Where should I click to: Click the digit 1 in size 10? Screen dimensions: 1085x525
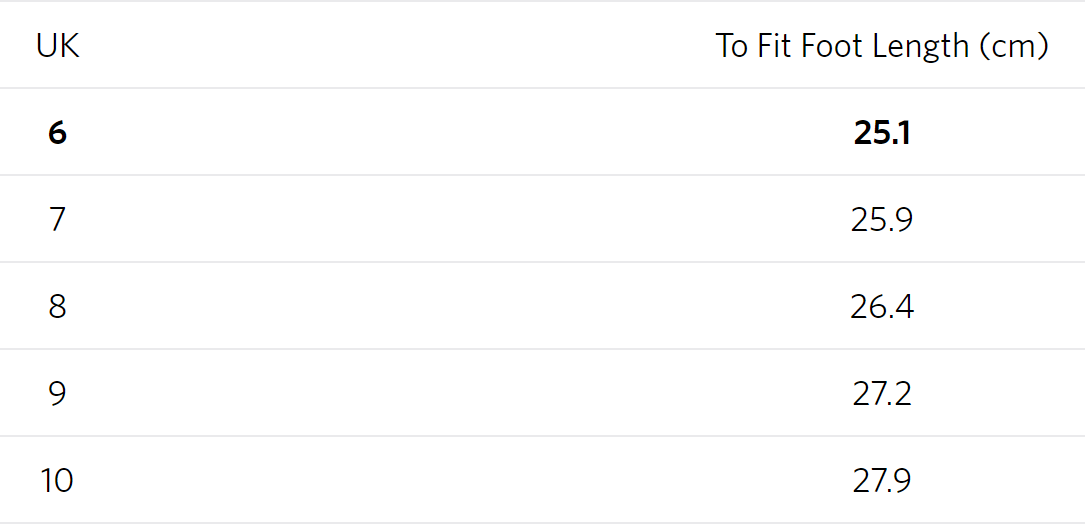tap(47, 481)
